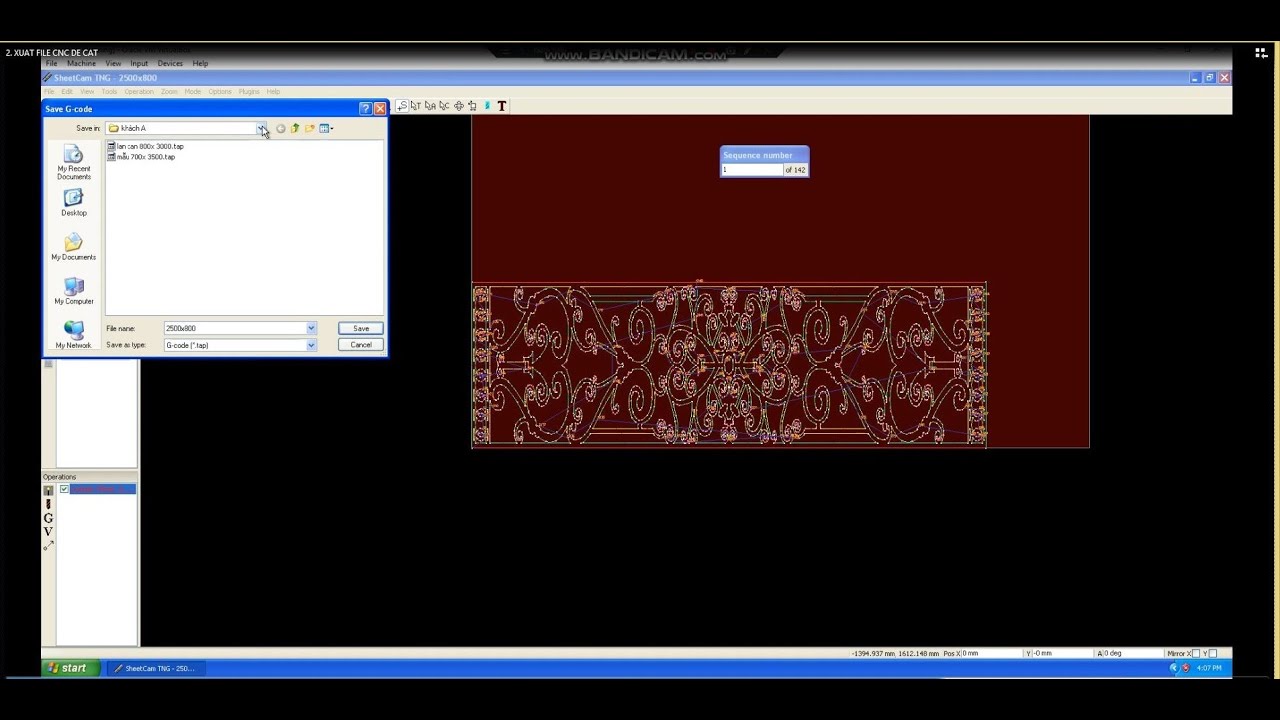Click the back arrow in Save dialog
Screen dimensions: 1280x720
click(x=280, y=128)
